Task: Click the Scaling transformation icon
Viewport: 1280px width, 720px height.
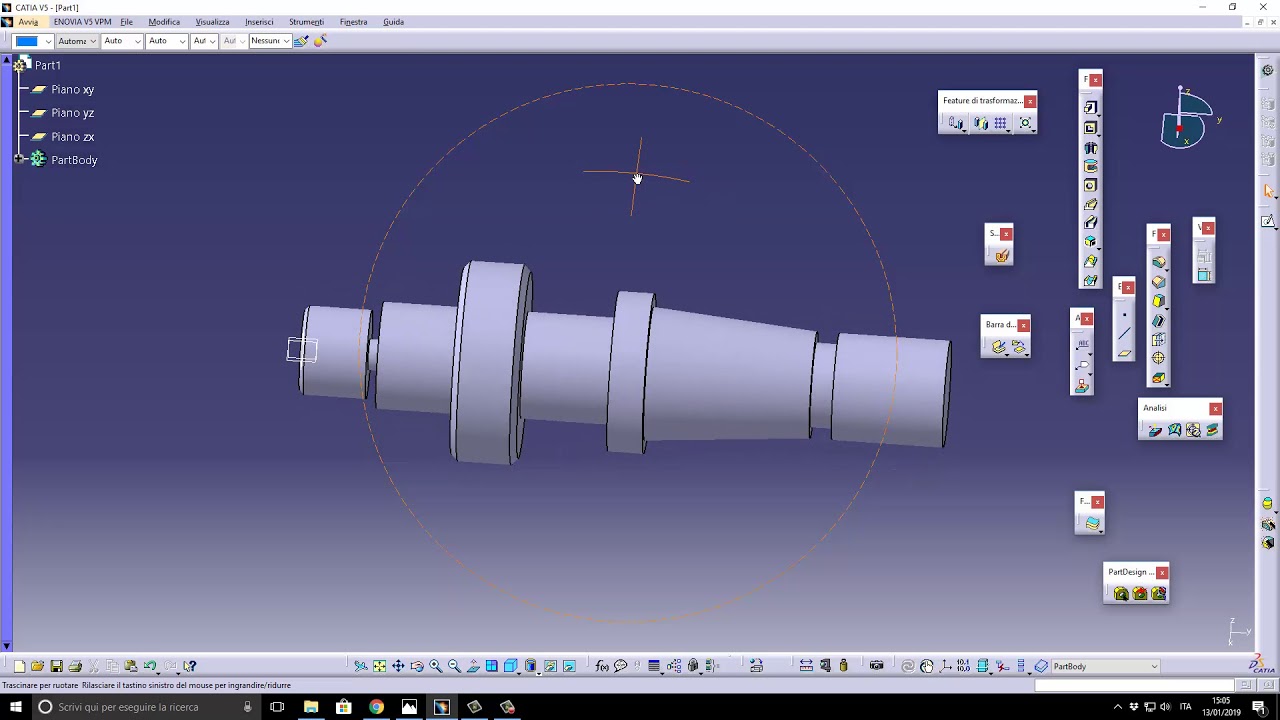Action: click(x=1025, y=123)
